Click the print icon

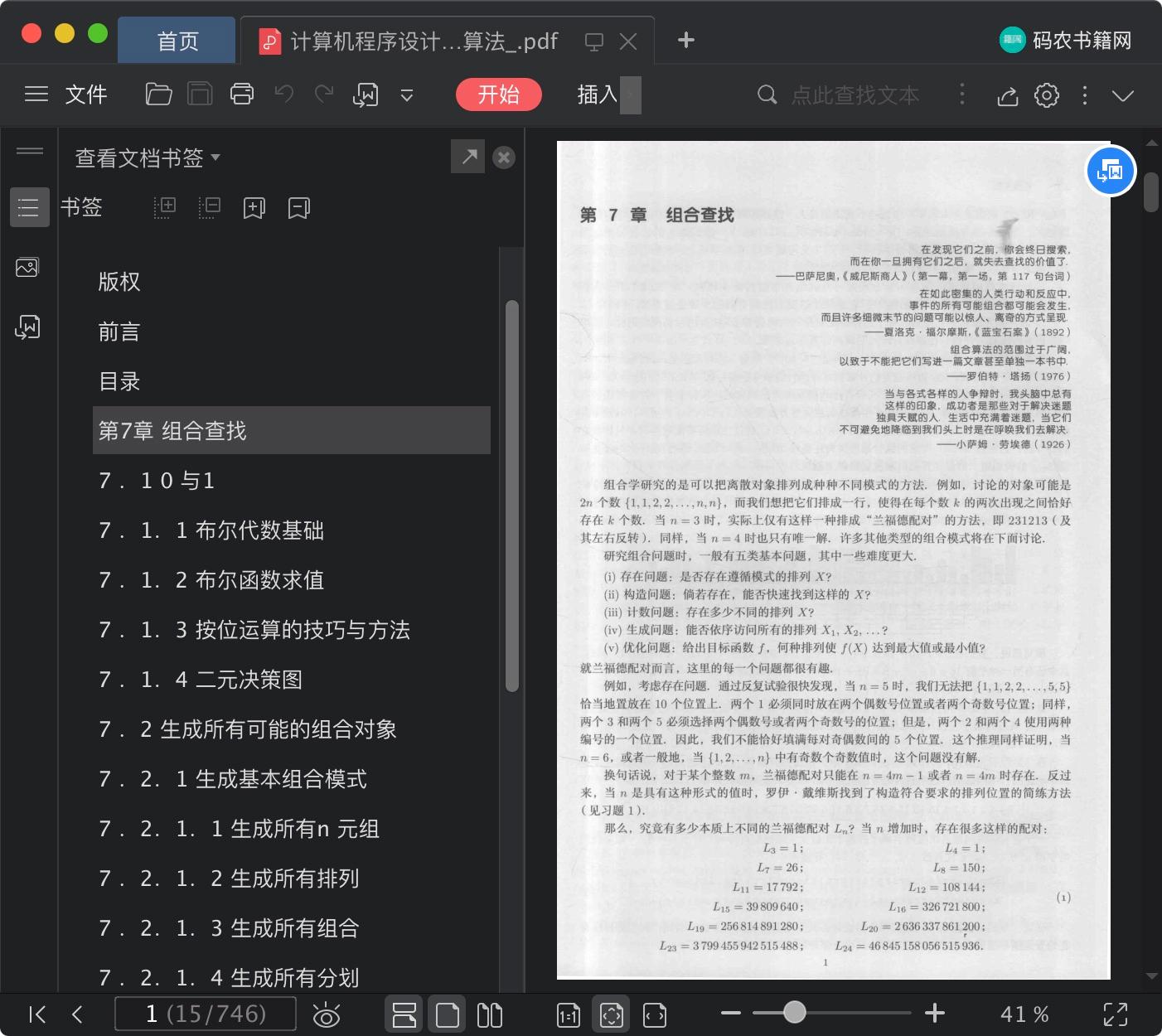coord(242,94)
